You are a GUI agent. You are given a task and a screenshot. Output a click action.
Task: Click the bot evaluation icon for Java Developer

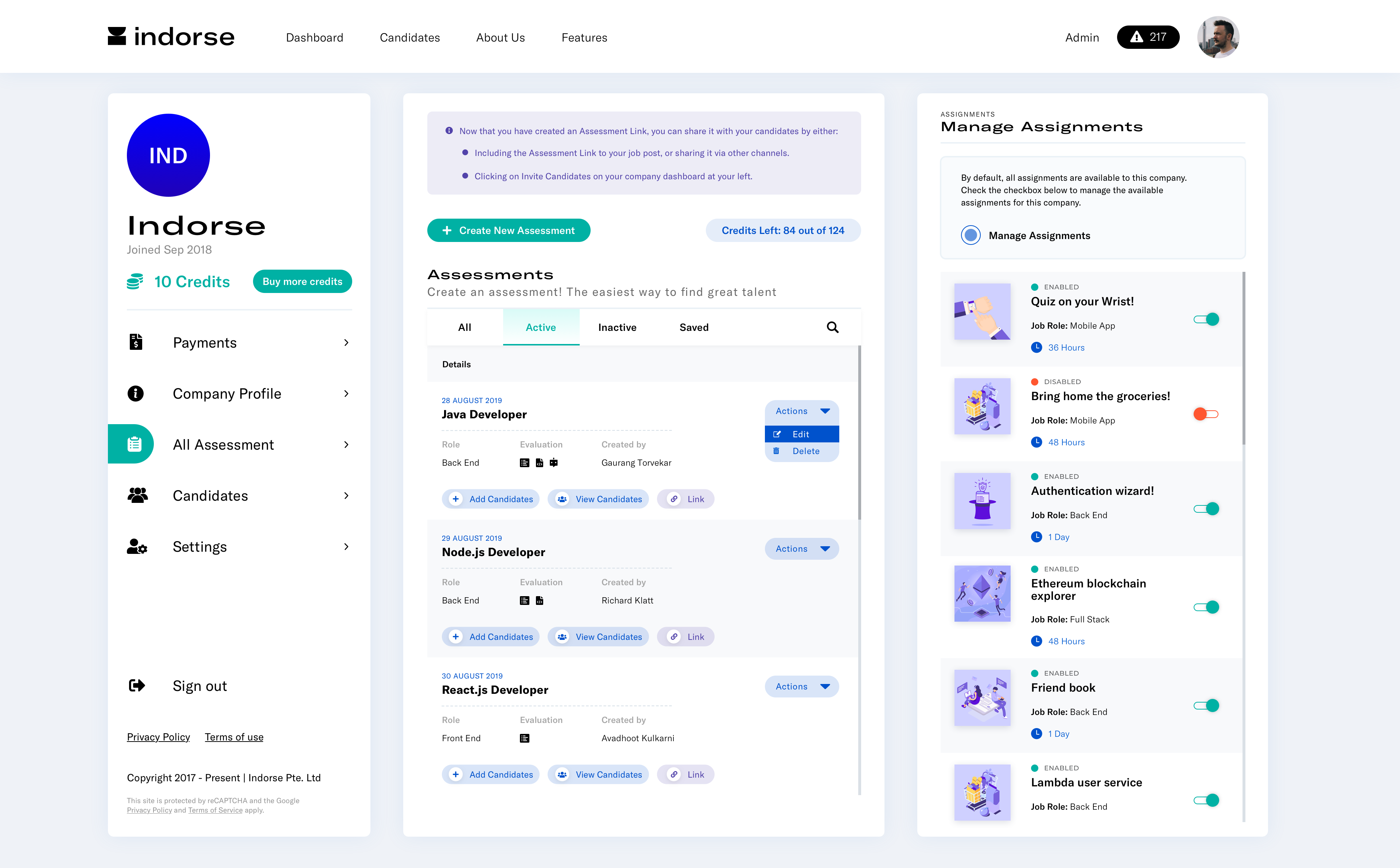553,463
